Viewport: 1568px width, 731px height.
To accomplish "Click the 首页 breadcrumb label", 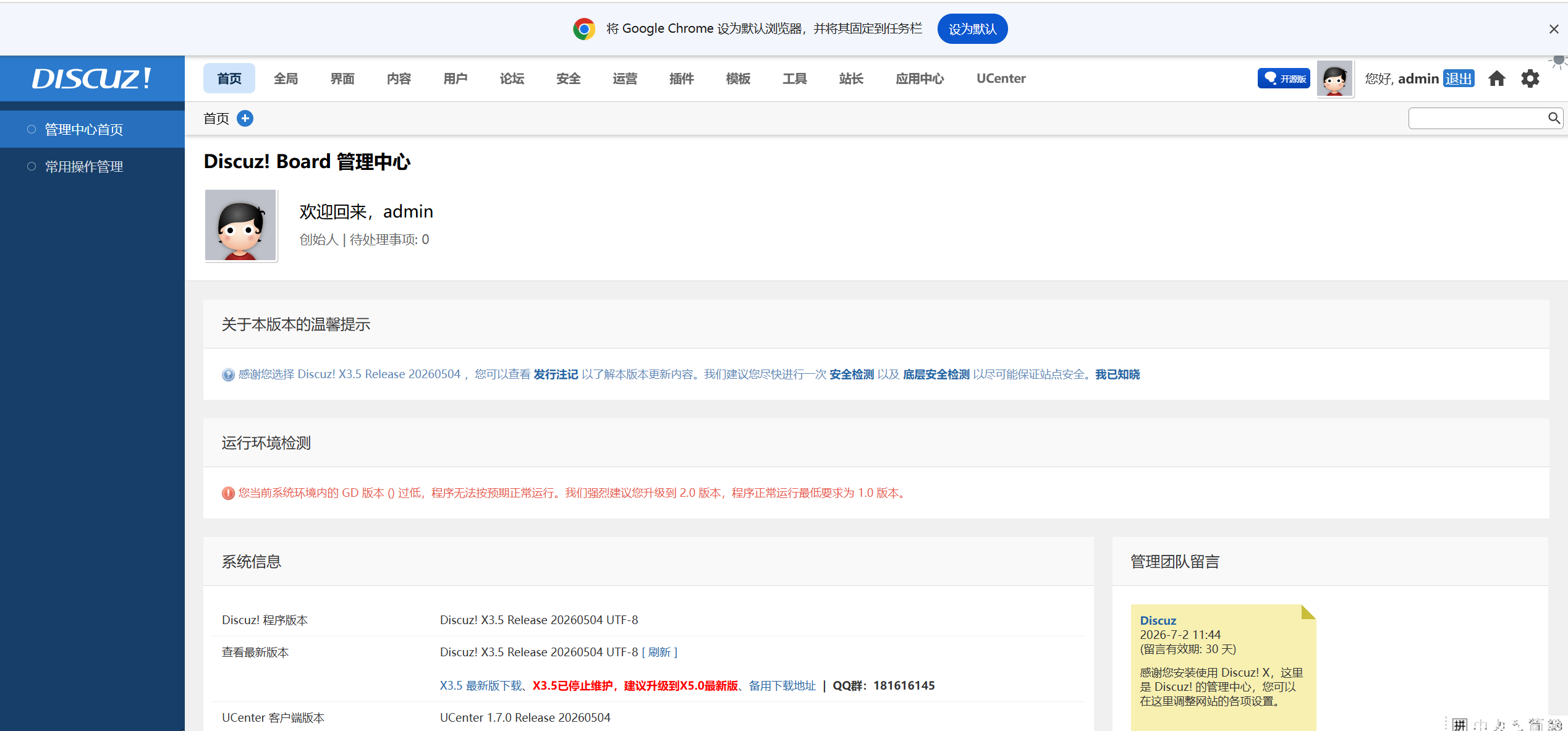I will pos(216,118).
